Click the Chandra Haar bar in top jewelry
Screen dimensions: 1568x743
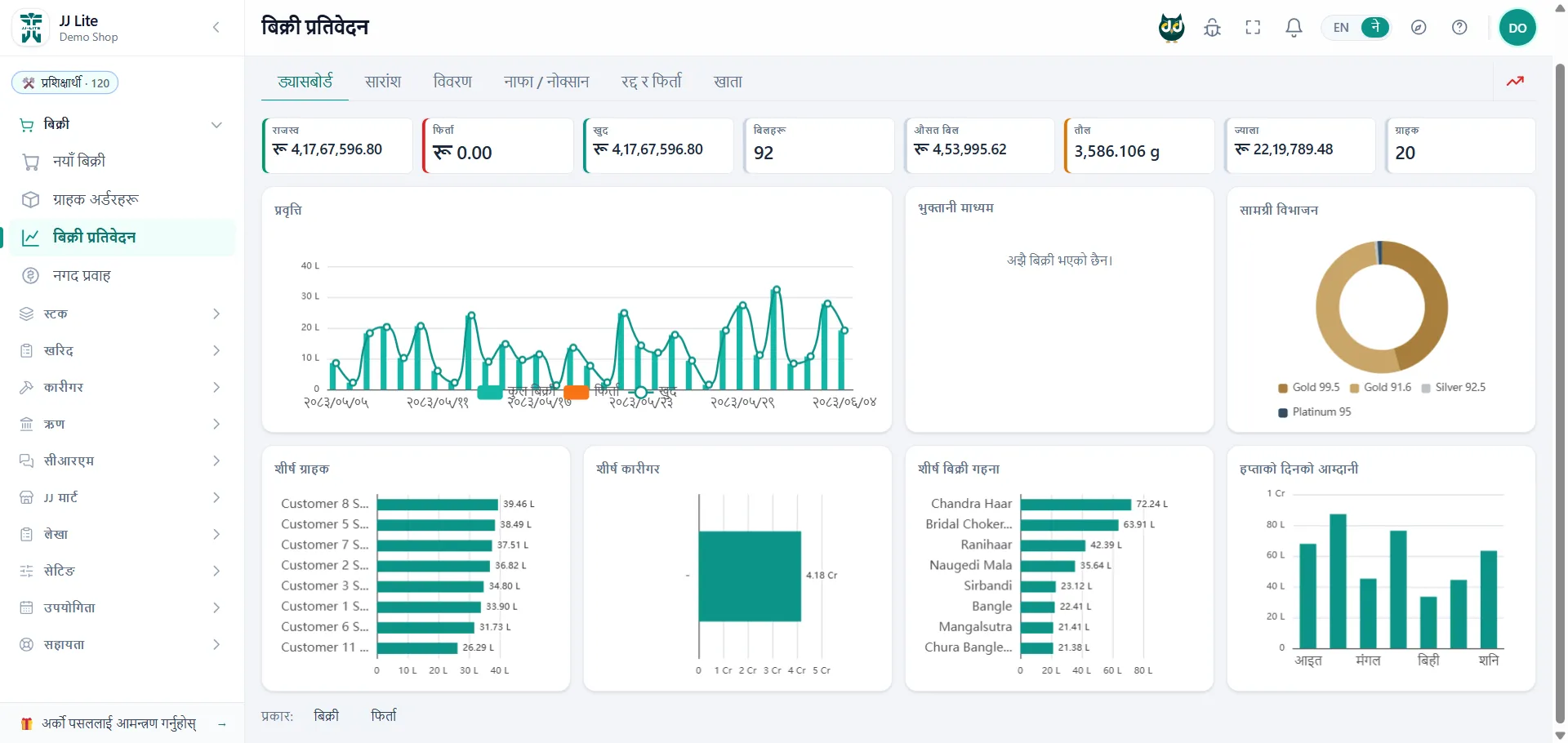[x=1076, y=504]
